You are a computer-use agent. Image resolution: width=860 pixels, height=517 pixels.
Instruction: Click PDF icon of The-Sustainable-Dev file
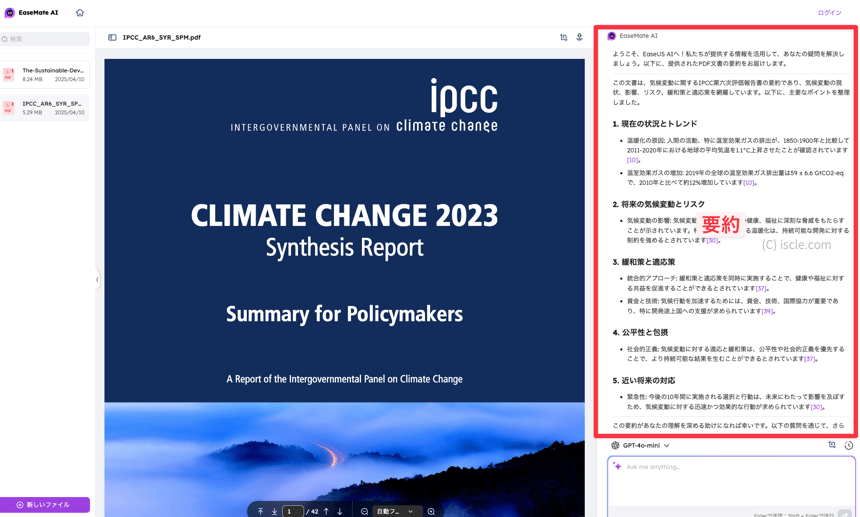[x=8, y=75]
